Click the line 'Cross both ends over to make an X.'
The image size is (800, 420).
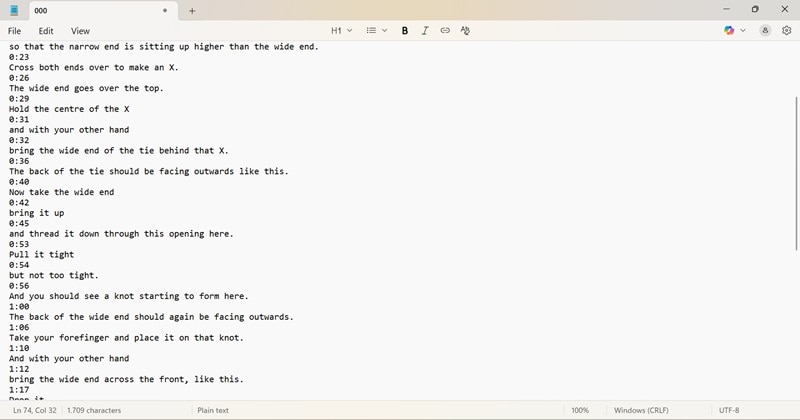pyautogui.click(x=94, y=67)
